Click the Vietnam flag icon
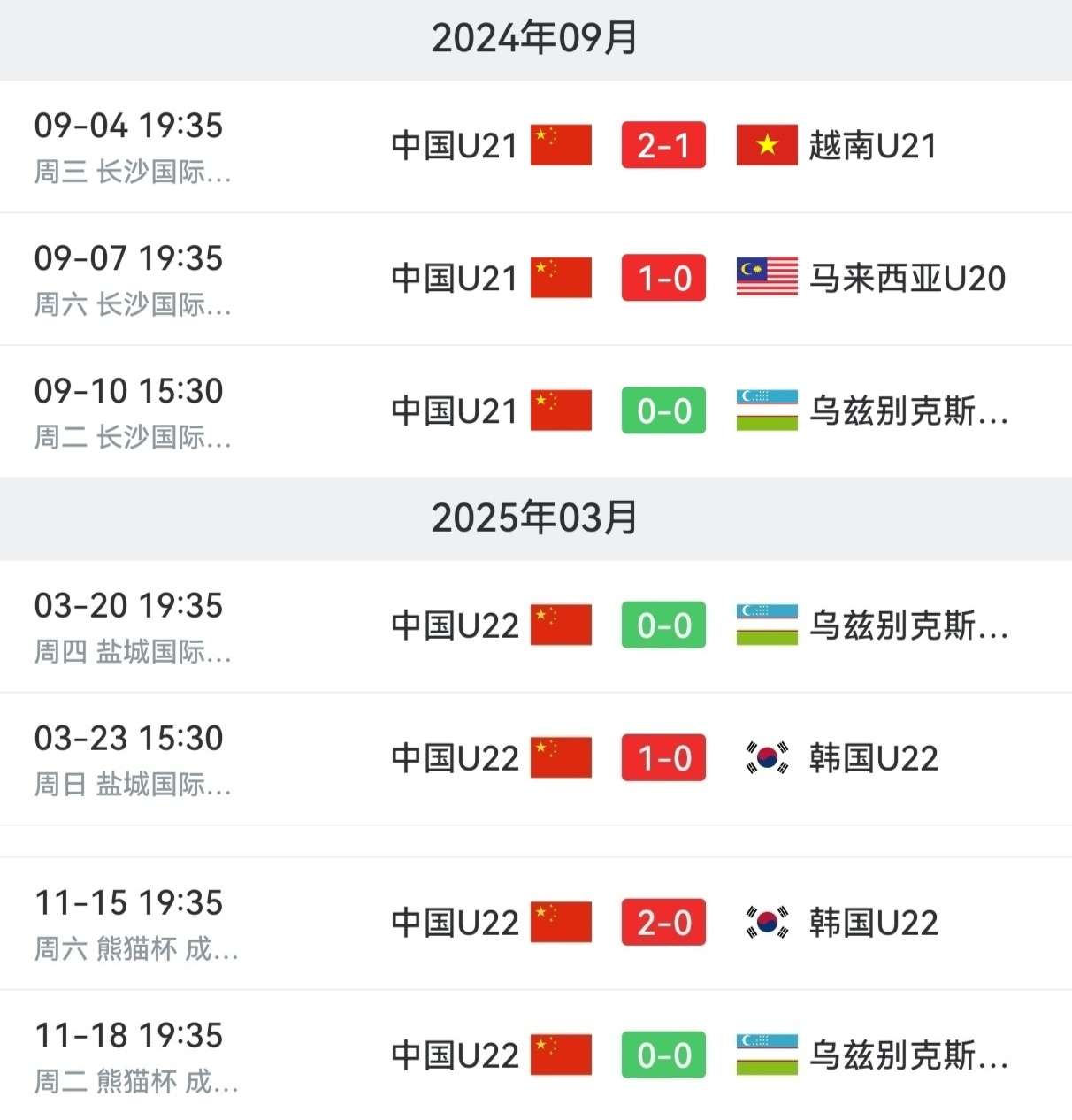The image size is (1072, 1120). [767, 145]
